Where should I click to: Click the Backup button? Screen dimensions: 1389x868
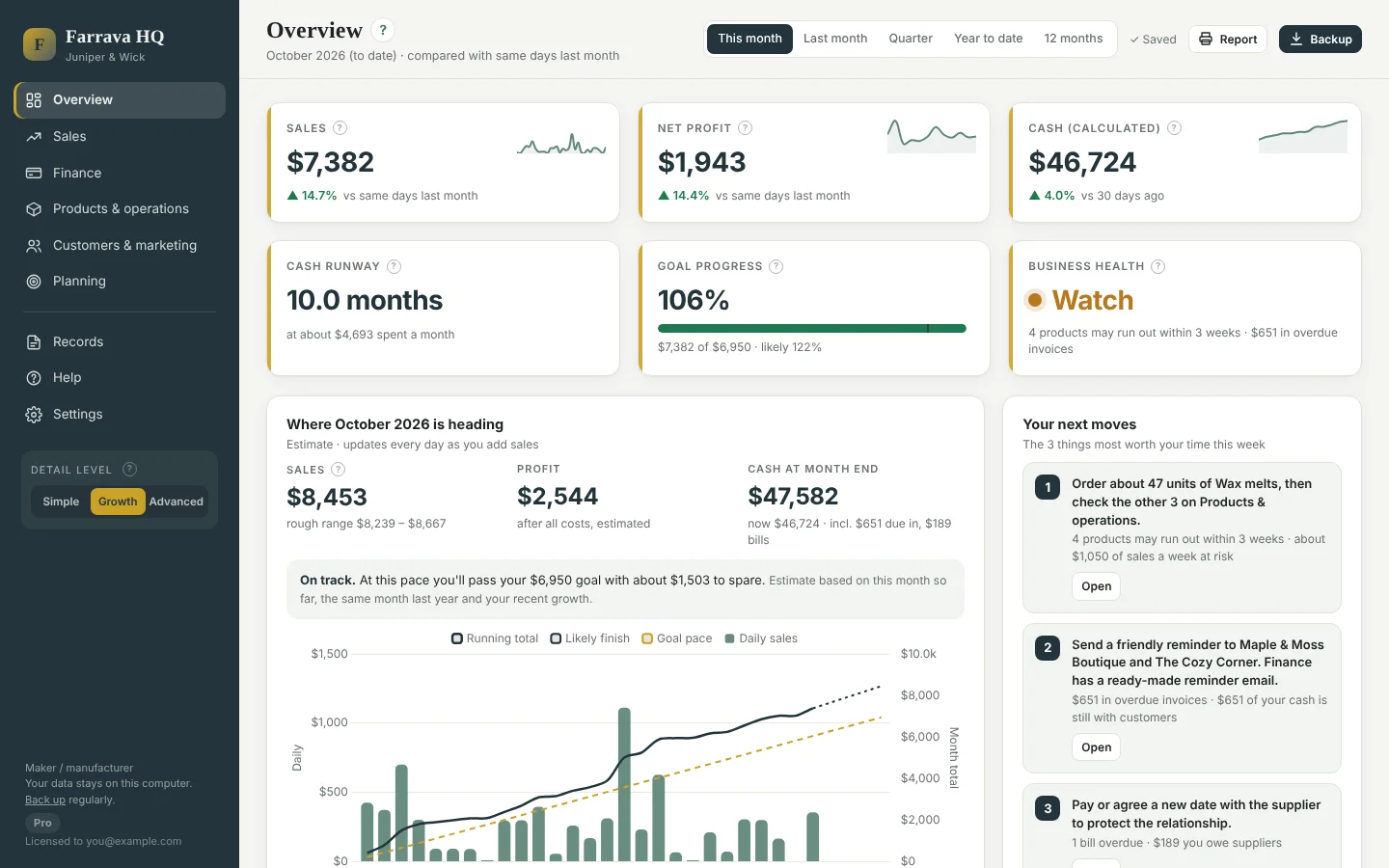(1321, 39)
